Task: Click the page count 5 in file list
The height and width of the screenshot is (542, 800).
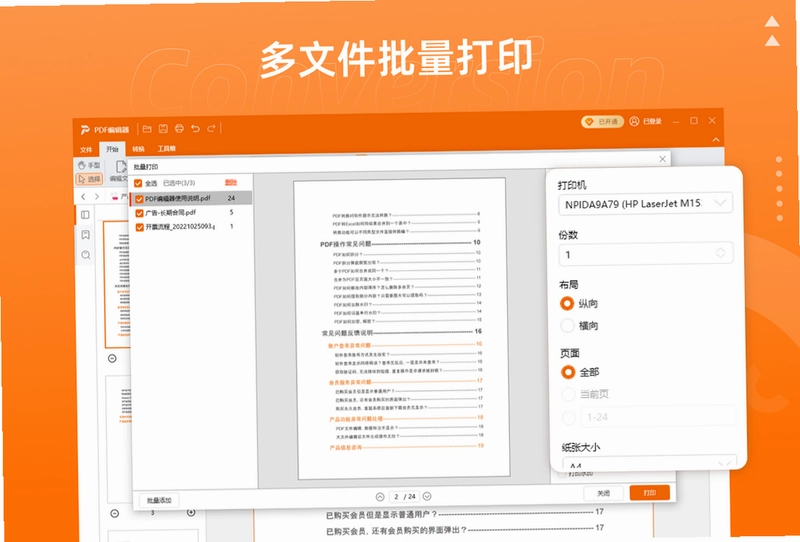Action: [x=231, y=212]
